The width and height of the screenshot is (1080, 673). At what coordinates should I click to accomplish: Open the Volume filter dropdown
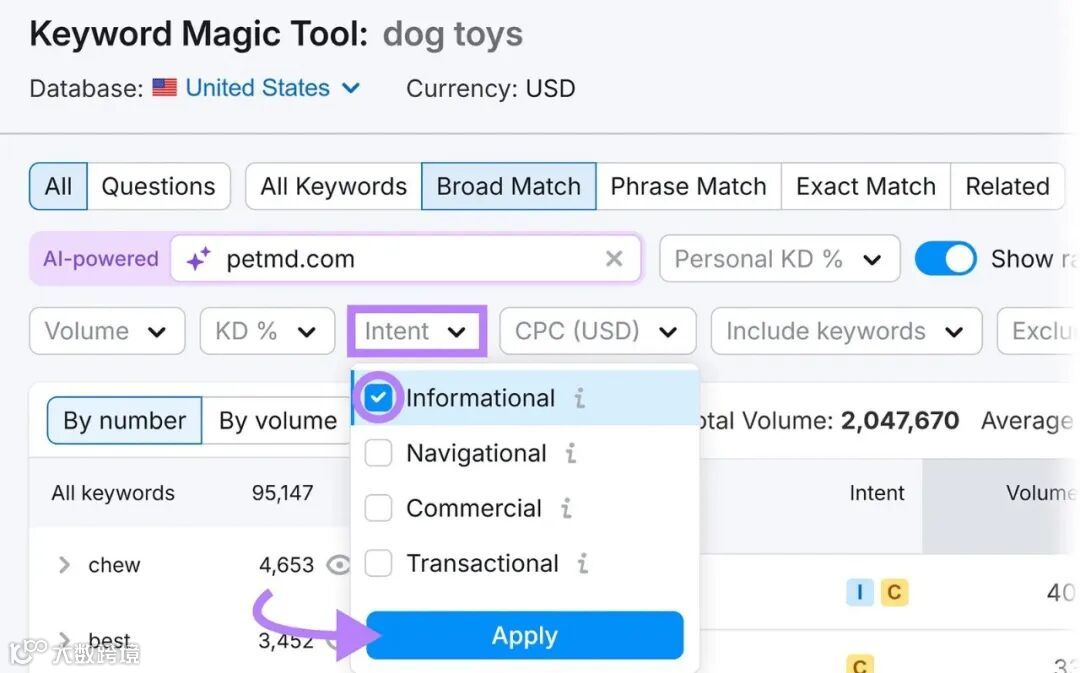pyautogui.click(x=107, y=331)
